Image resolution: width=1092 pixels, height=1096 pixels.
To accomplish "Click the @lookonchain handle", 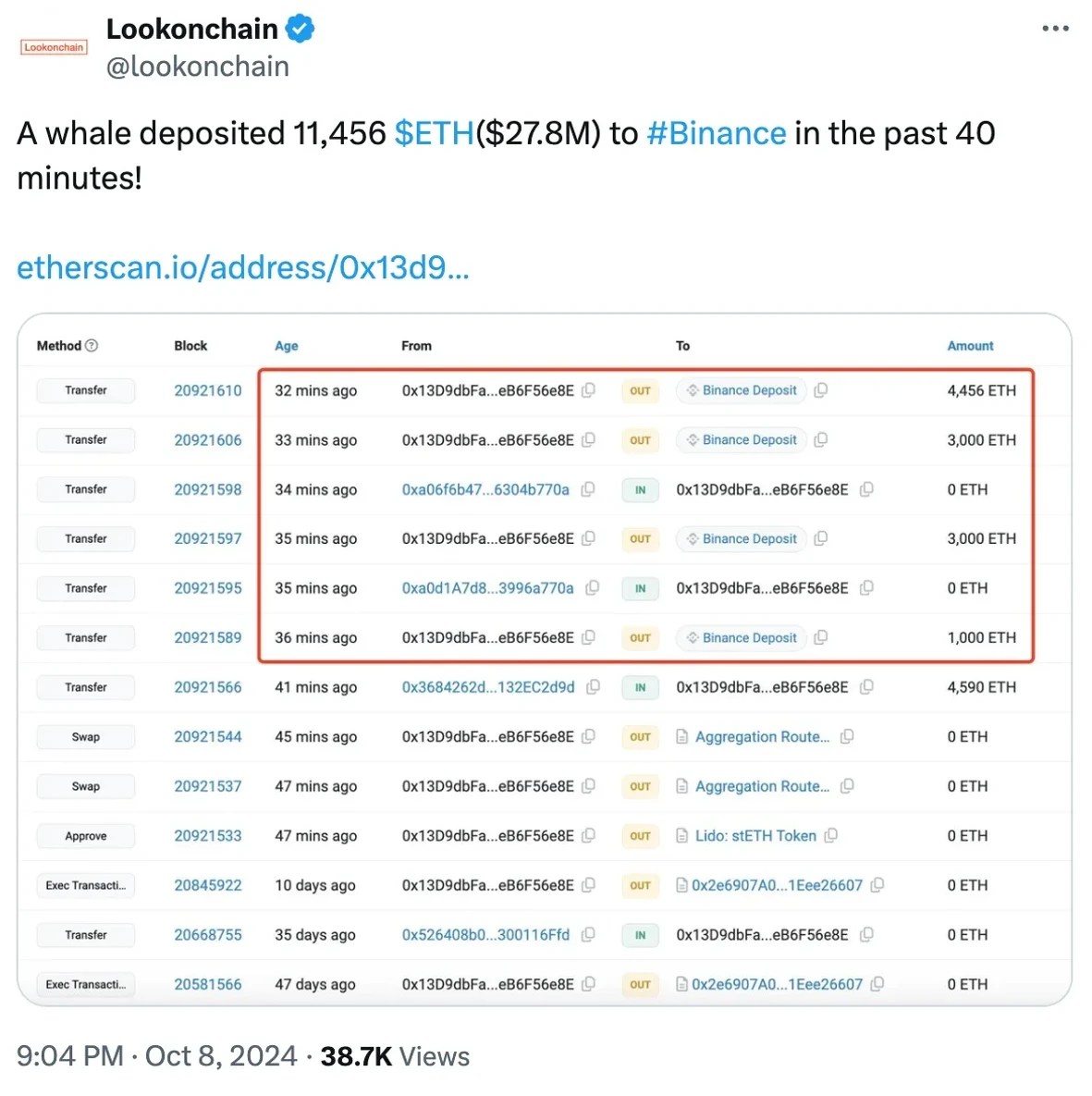I will pos(197,66).
